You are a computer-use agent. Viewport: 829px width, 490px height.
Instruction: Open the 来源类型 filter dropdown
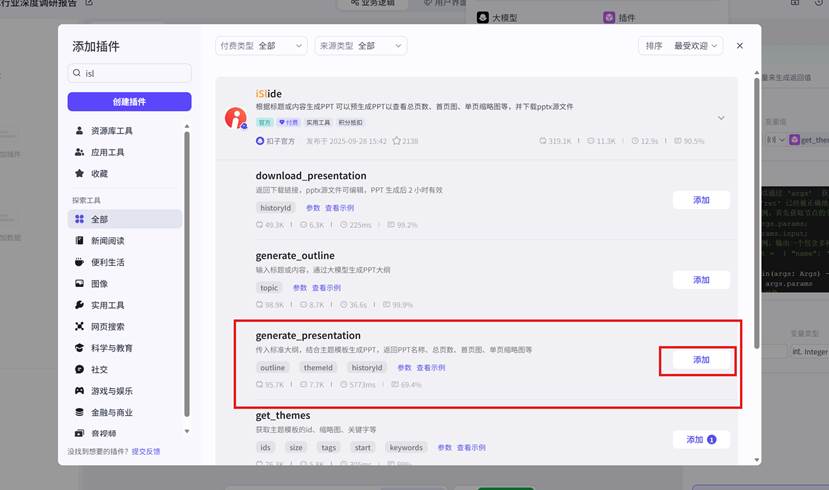(x=361, y=46)
